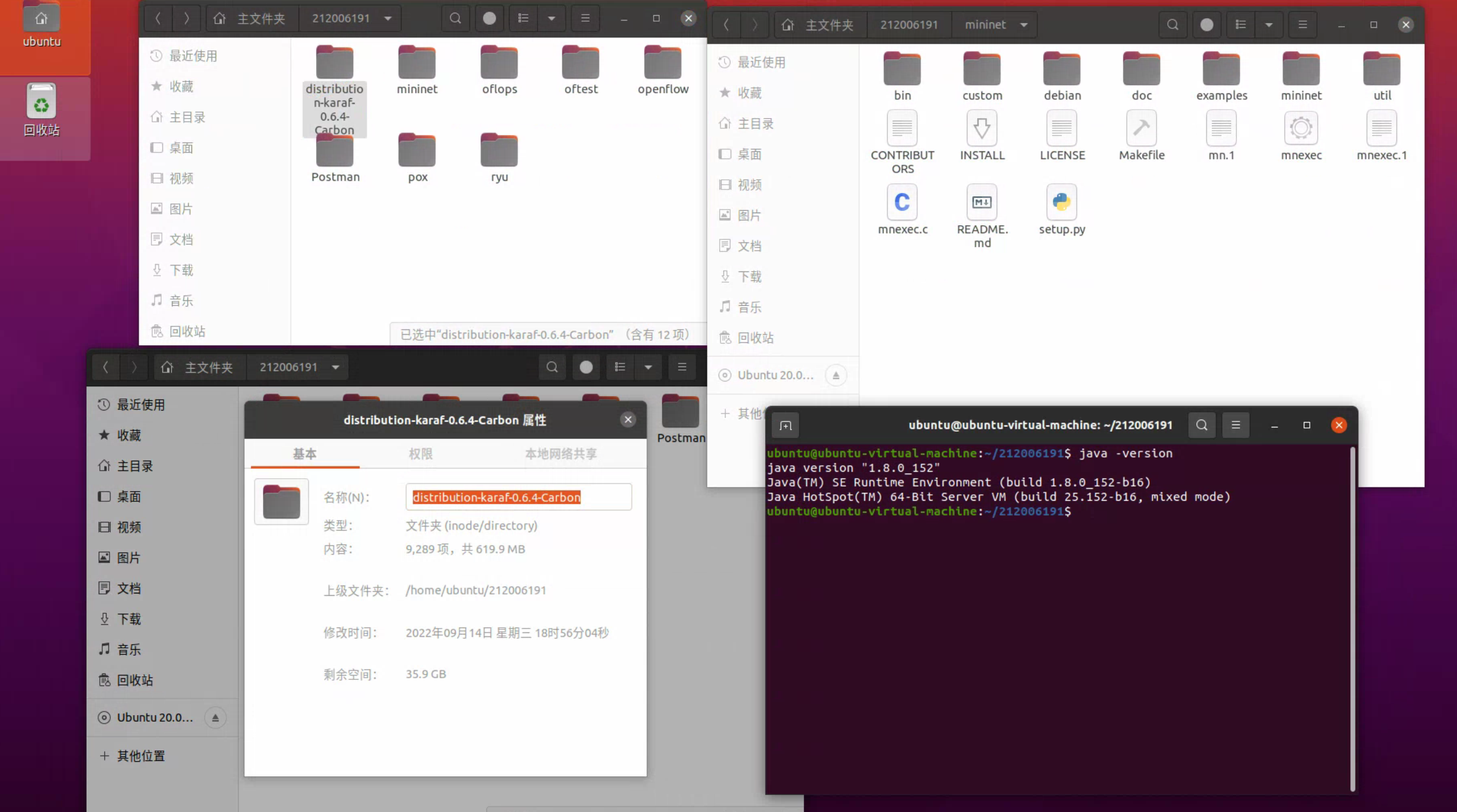Open the README.md markdown file
Image resolution: width=1457 pixels, height=812 pixels.
(981, 203)
